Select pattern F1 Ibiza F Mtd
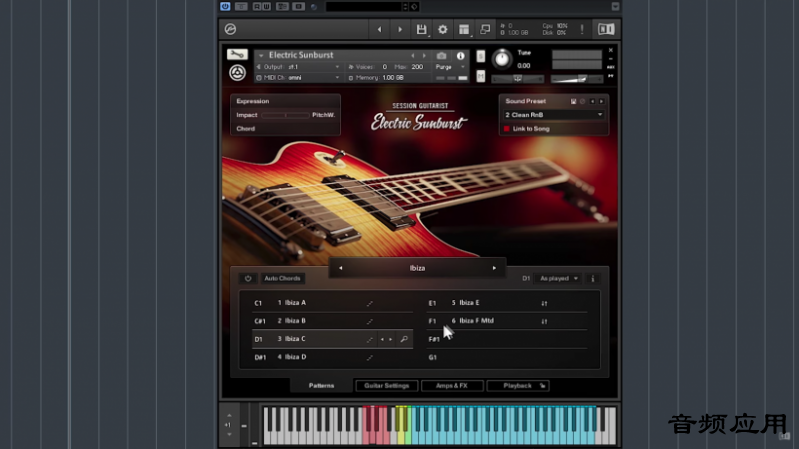Image resolution: width=799 pixels, height=449 pixels. (507, 321)
